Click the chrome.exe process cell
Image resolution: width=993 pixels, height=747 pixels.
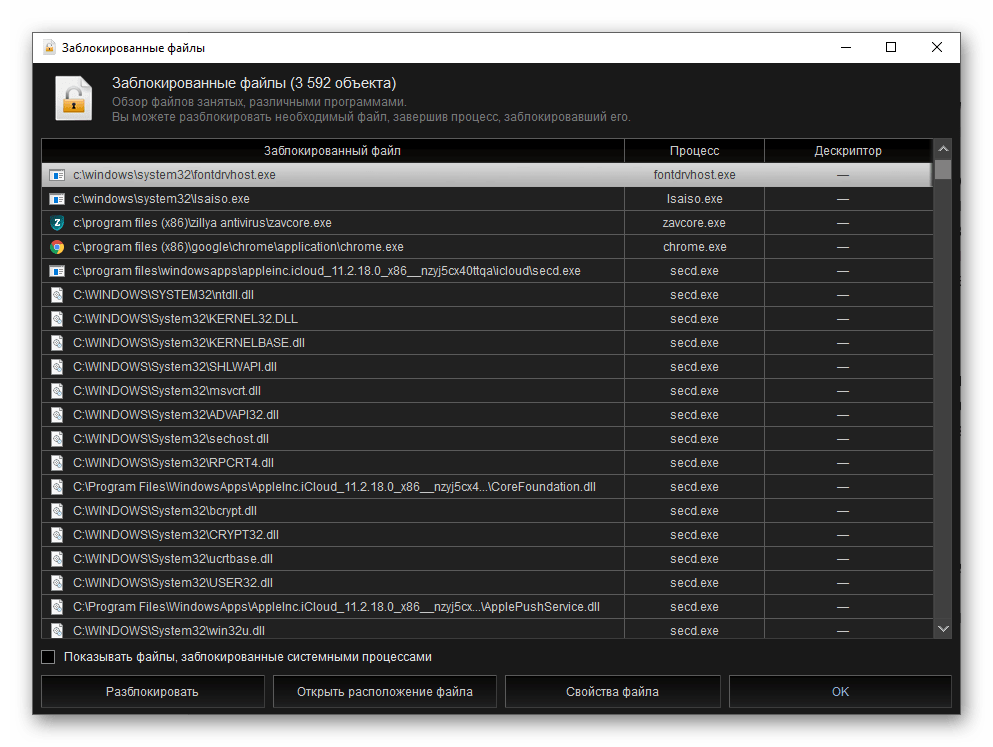694,247
